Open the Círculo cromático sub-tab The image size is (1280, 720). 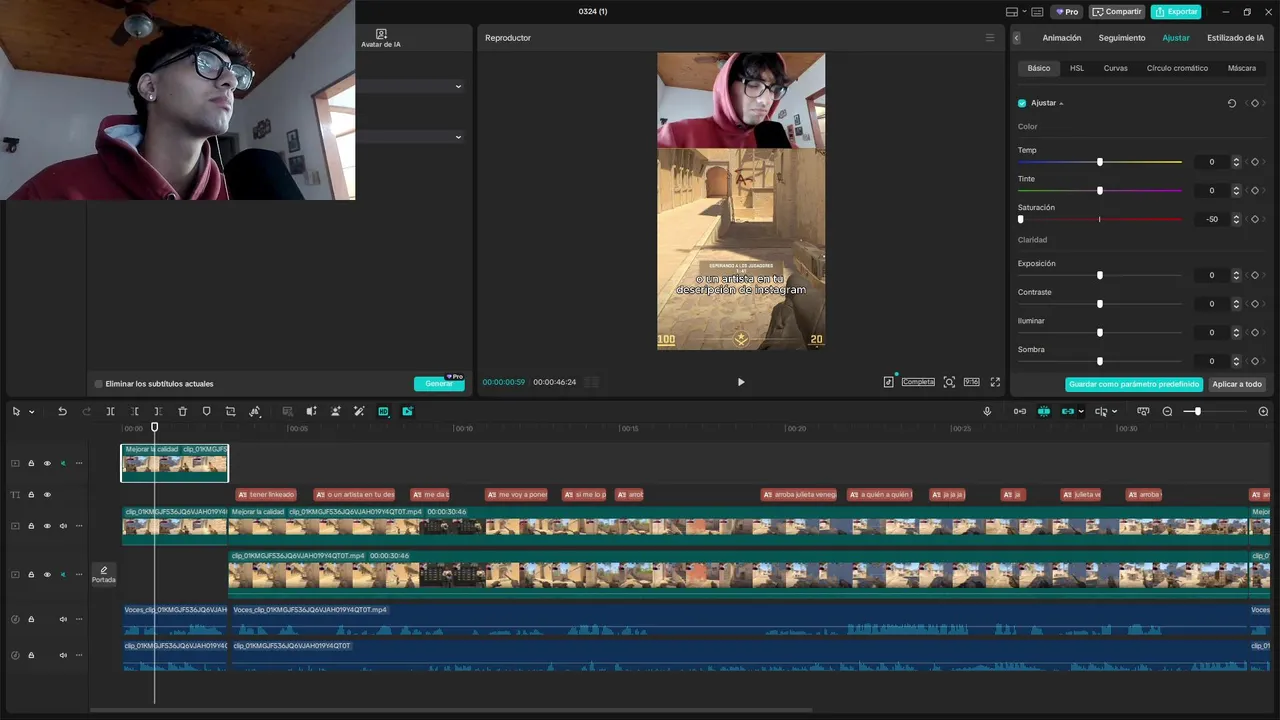[x=1177, y=68]
